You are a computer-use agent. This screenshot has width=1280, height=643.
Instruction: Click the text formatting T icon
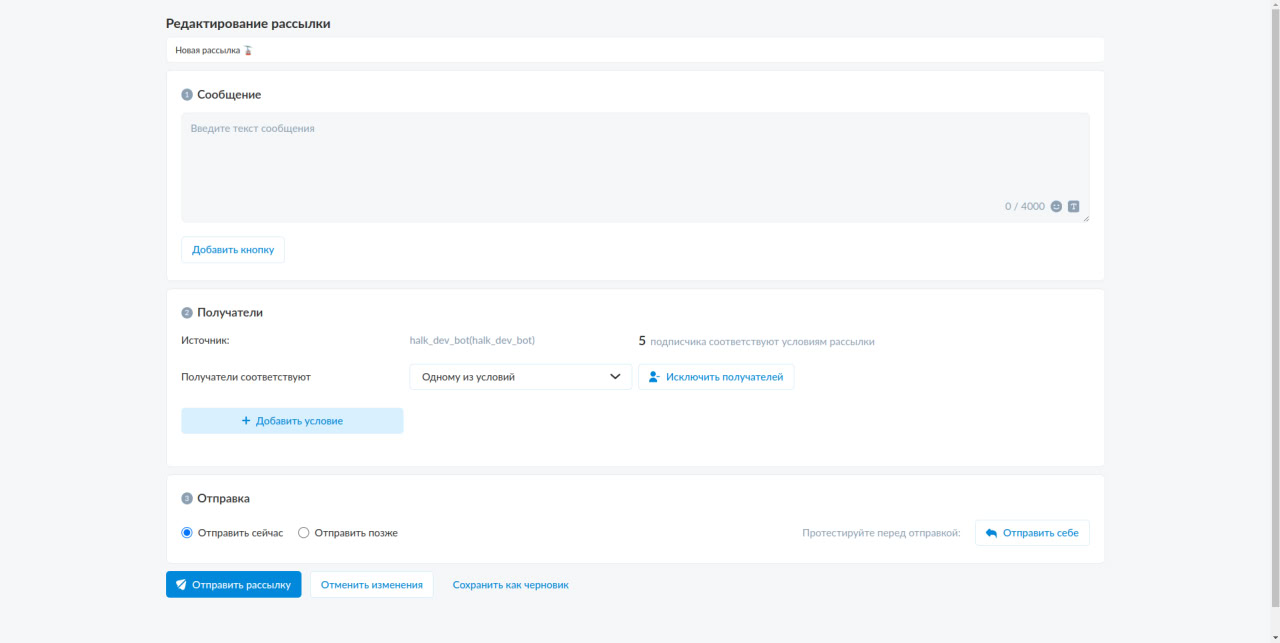1073,206
